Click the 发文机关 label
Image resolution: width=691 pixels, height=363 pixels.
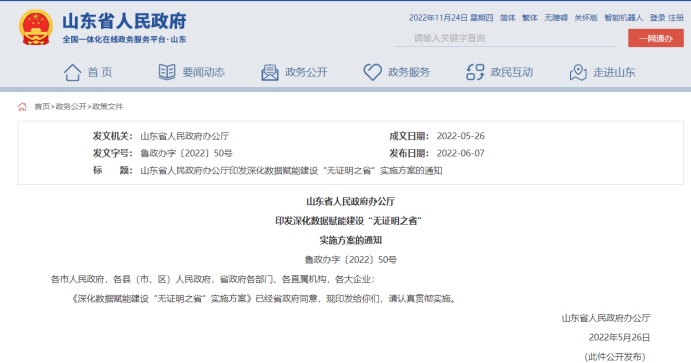(112, 136)
